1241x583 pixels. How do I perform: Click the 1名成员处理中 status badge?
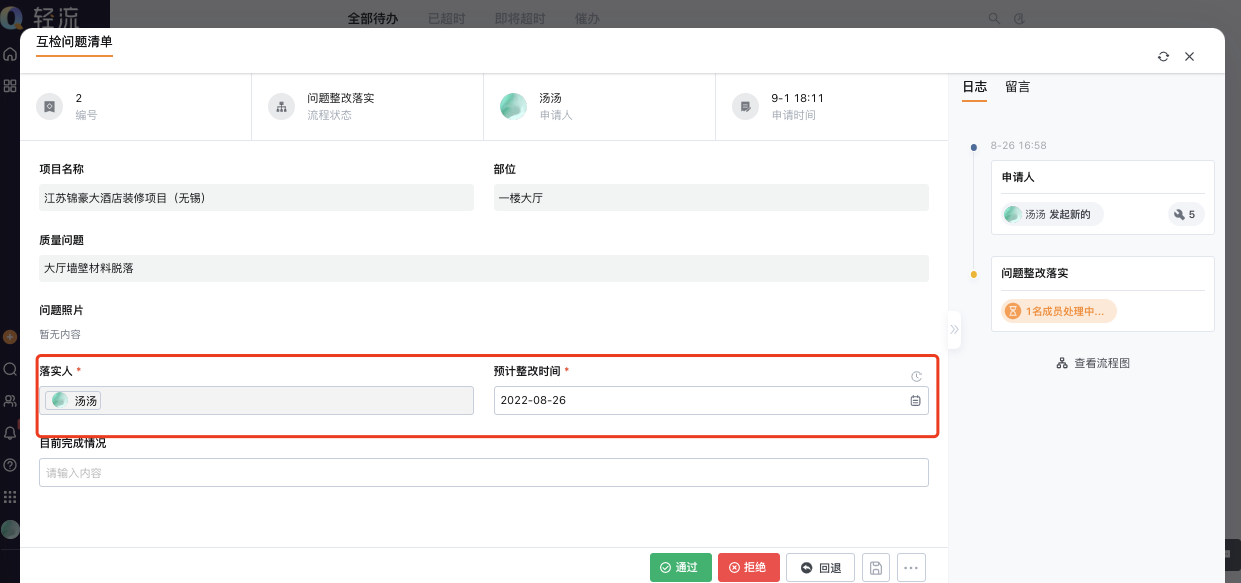coord(1059,311)
